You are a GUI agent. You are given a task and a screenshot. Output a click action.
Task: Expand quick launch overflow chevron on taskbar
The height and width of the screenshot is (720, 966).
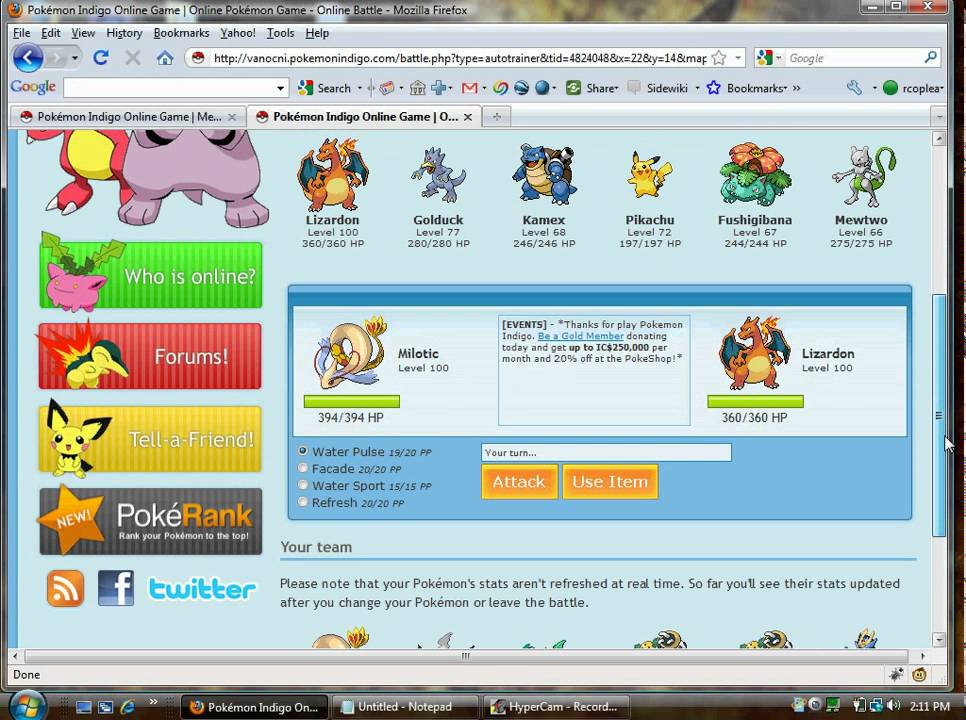coord(153,702)
